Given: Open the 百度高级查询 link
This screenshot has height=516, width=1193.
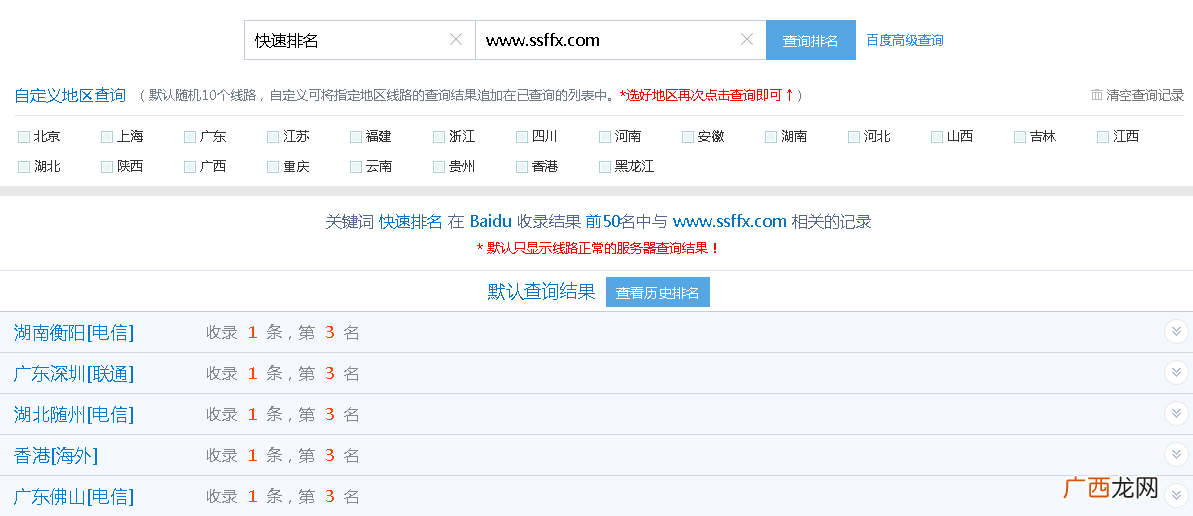Looking at the screenshot, I should 905,40.
